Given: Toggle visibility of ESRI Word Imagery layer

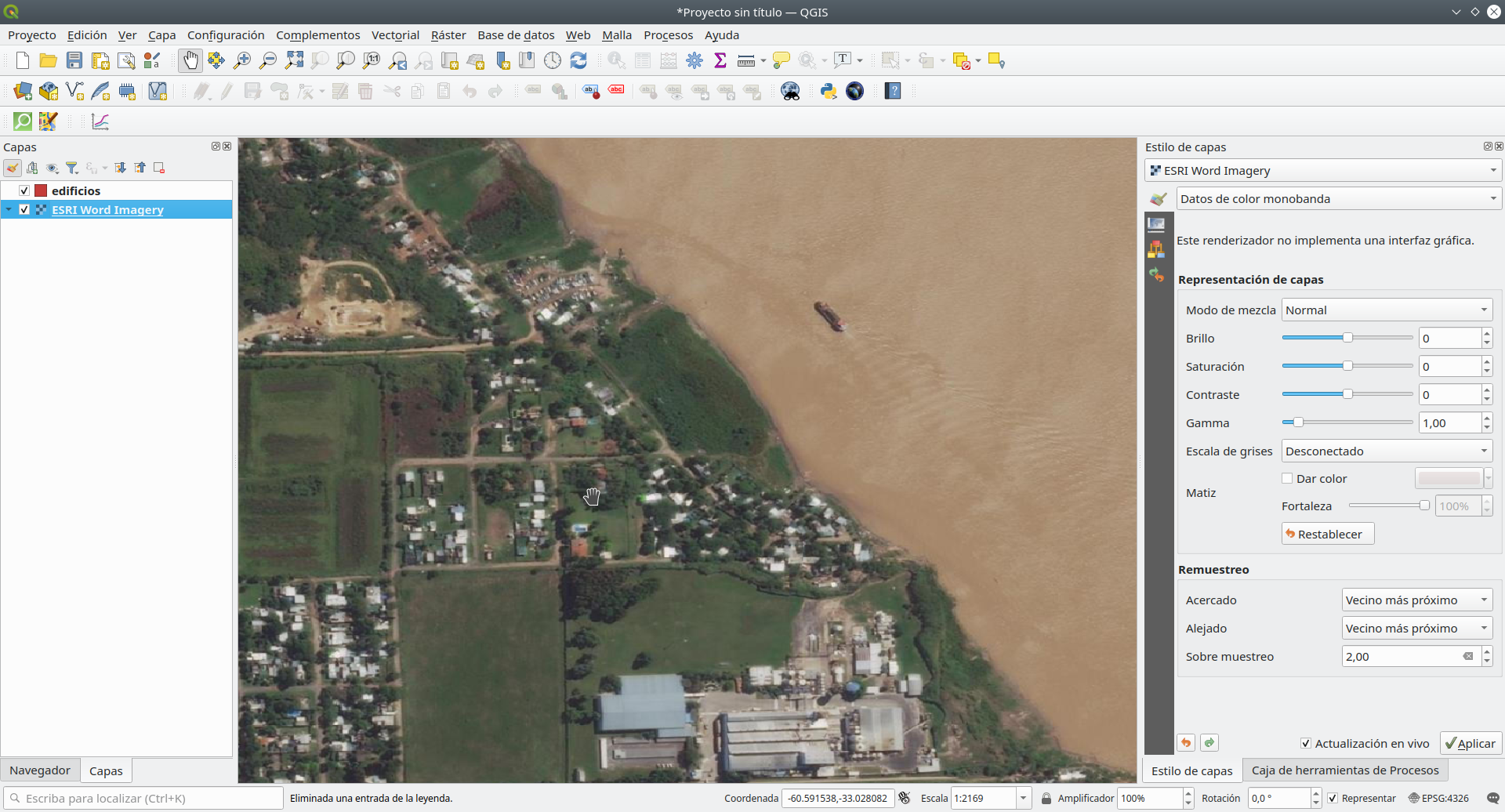Looking at the screenshot, I should (x=24, y=209).
